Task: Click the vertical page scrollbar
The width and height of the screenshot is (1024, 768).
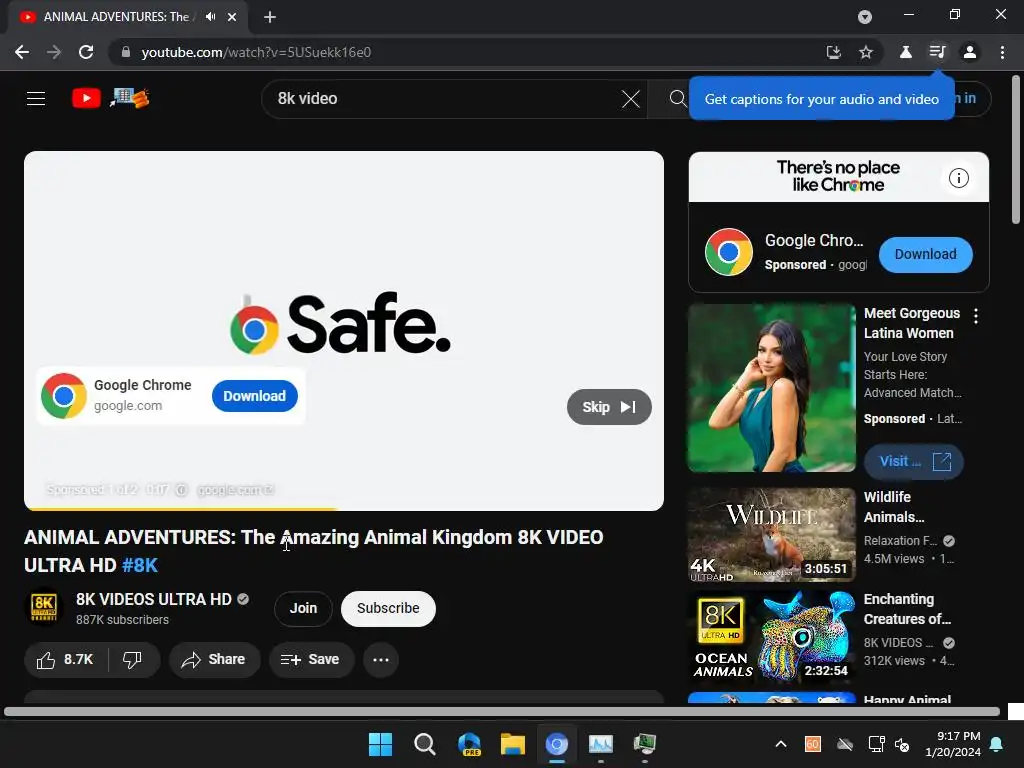Action: [x=1016, y=150]
